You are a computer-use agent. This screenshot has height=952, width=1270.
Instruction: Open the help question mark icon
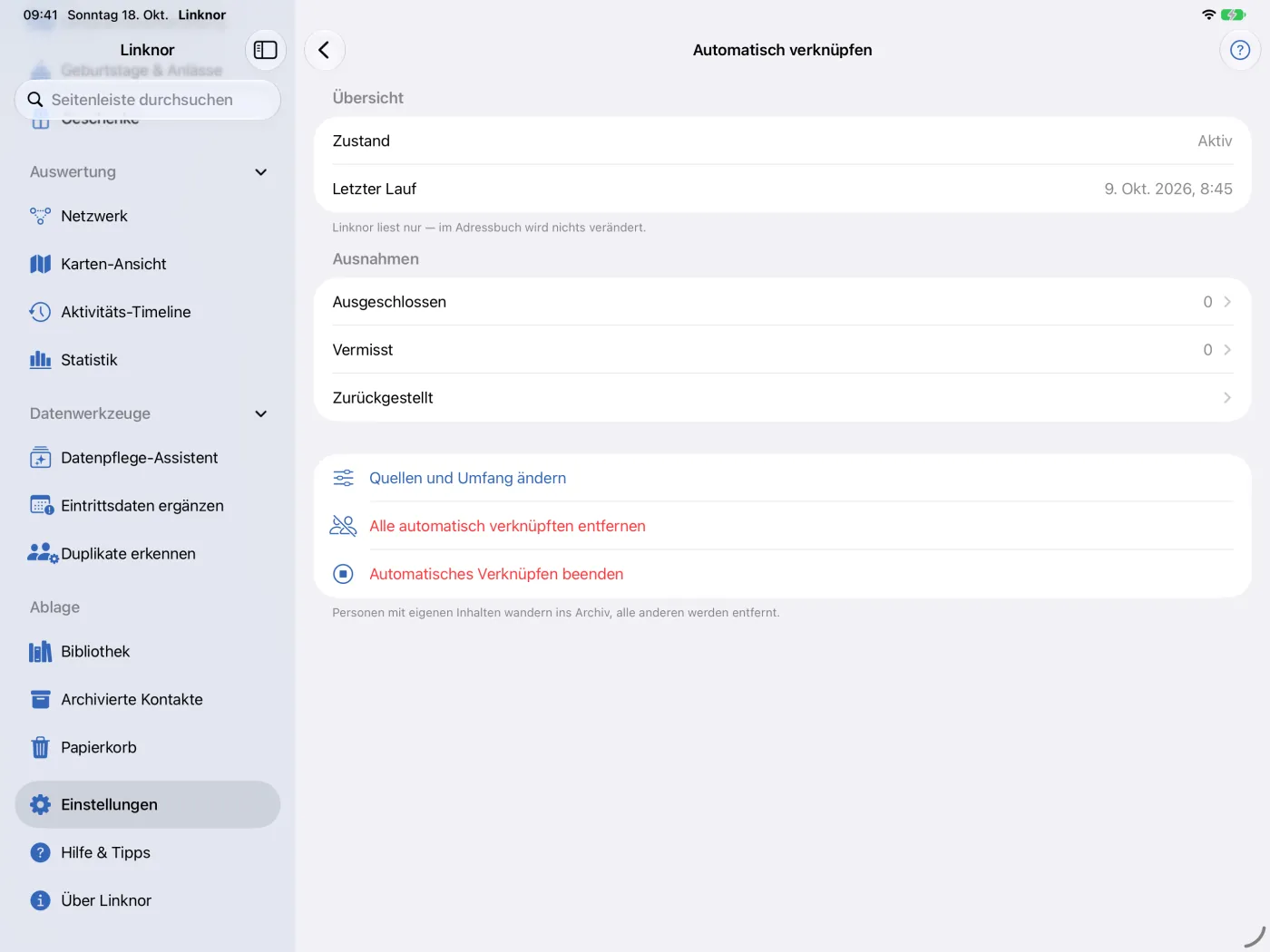click(x=1239, y=50)
